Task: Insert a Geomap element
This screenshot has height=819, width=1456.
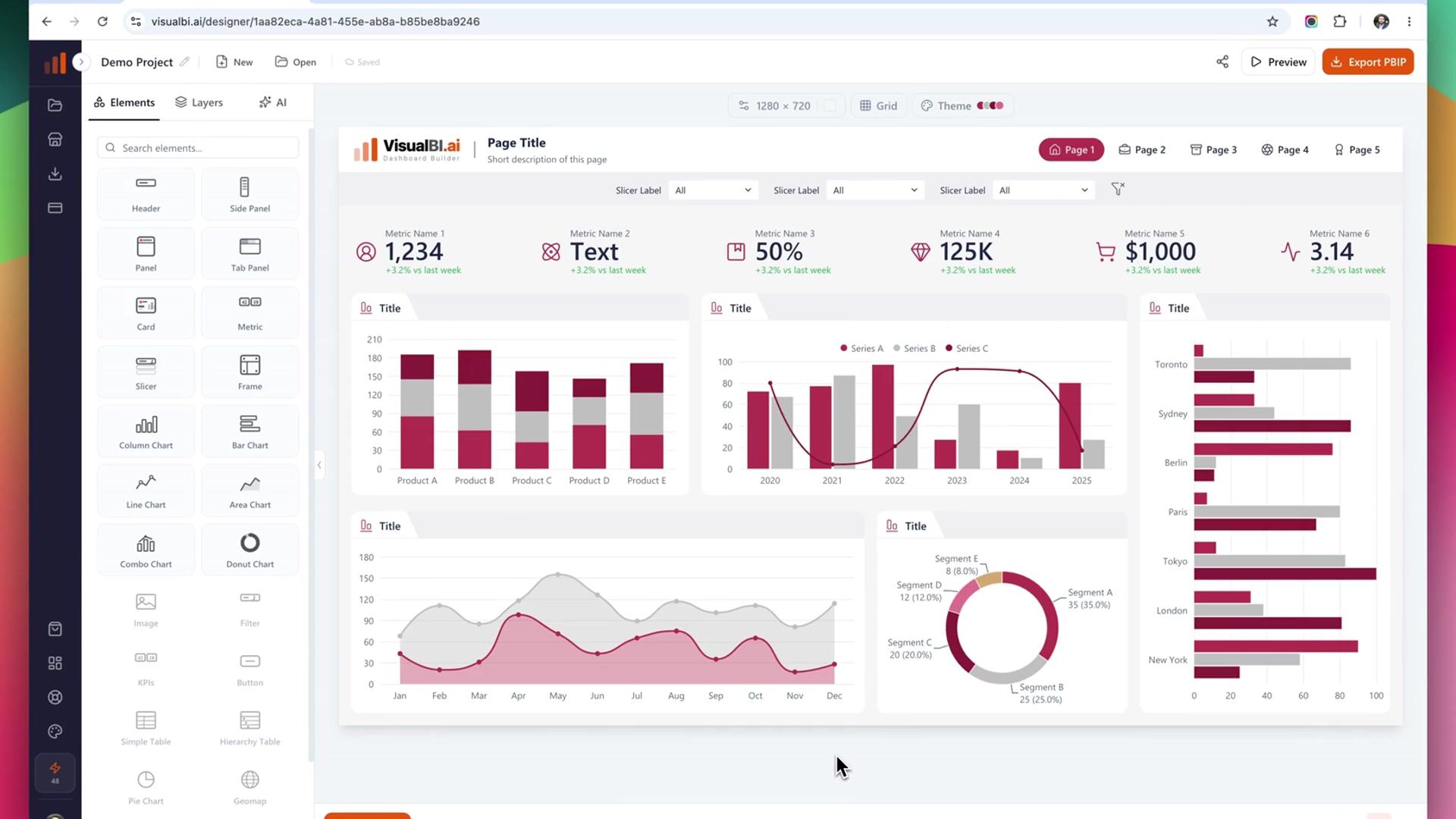Action: point(249,786)
